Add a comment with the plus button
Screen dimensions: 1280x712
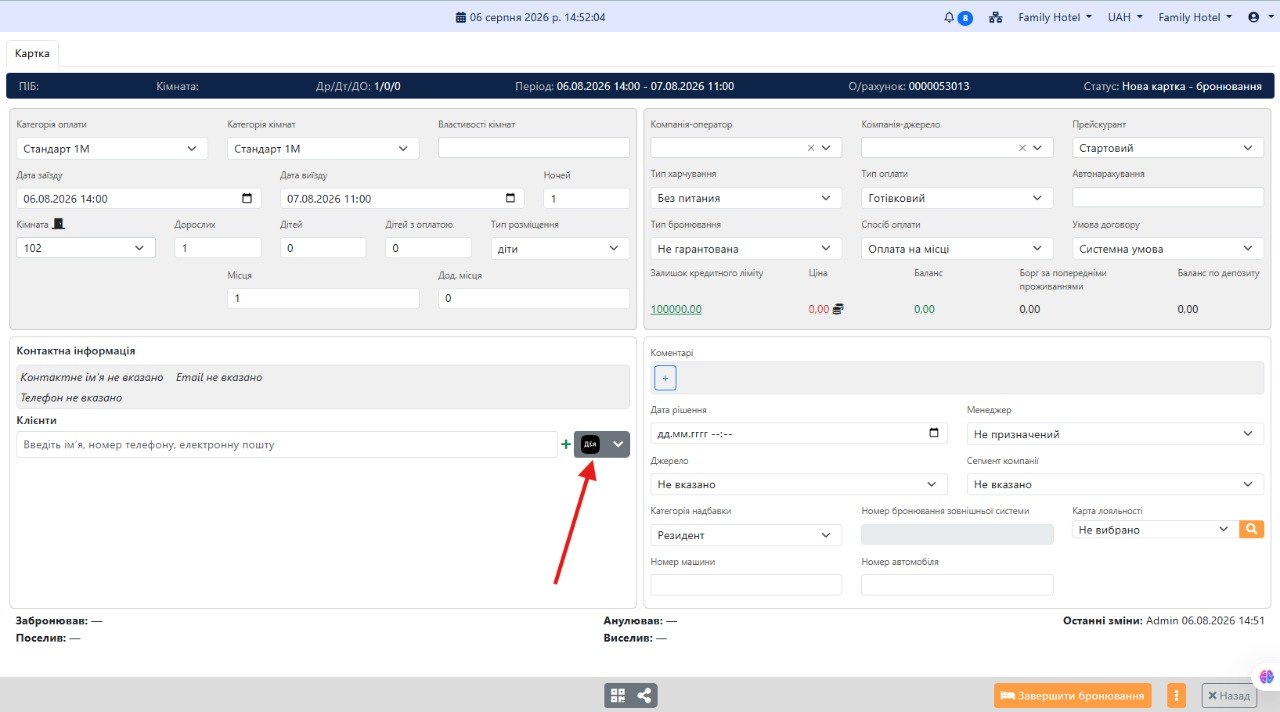coord(665,378)
